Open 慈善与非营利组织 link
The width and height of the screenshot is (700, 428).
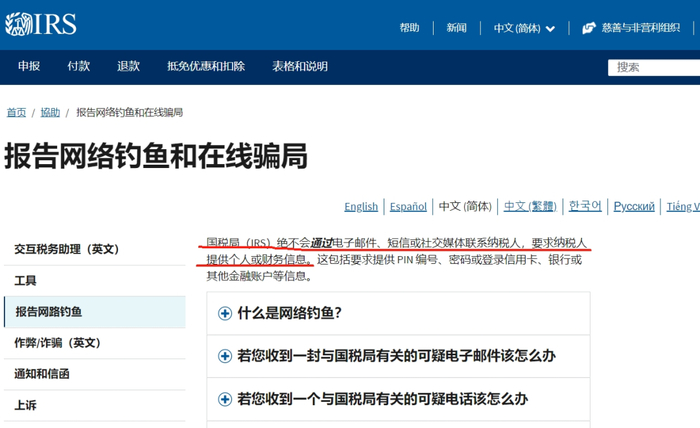(x=641, y=28)
